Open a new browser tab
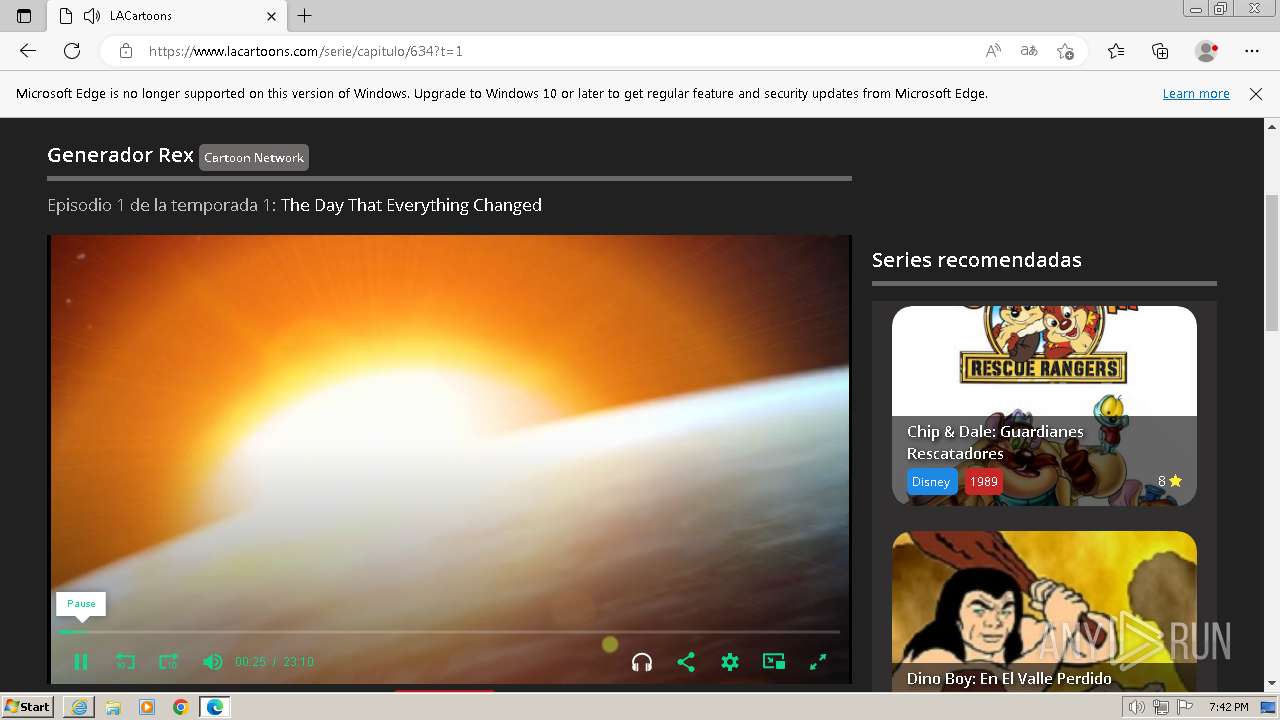Screen dimensions: 1280x720 305,16
